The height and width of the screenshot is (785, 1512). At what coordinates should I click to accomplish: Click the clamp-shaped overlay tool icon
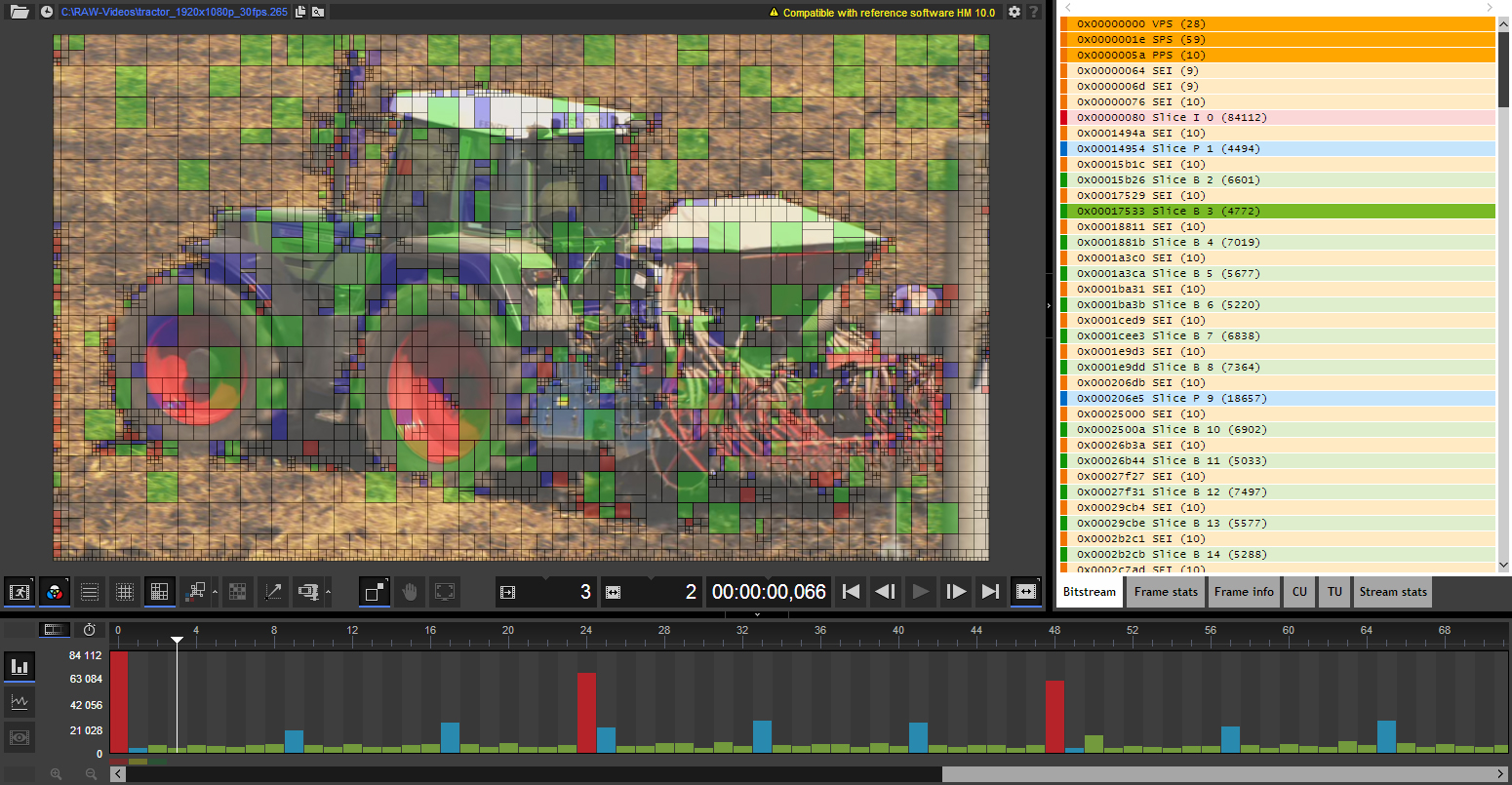point(308,592)
